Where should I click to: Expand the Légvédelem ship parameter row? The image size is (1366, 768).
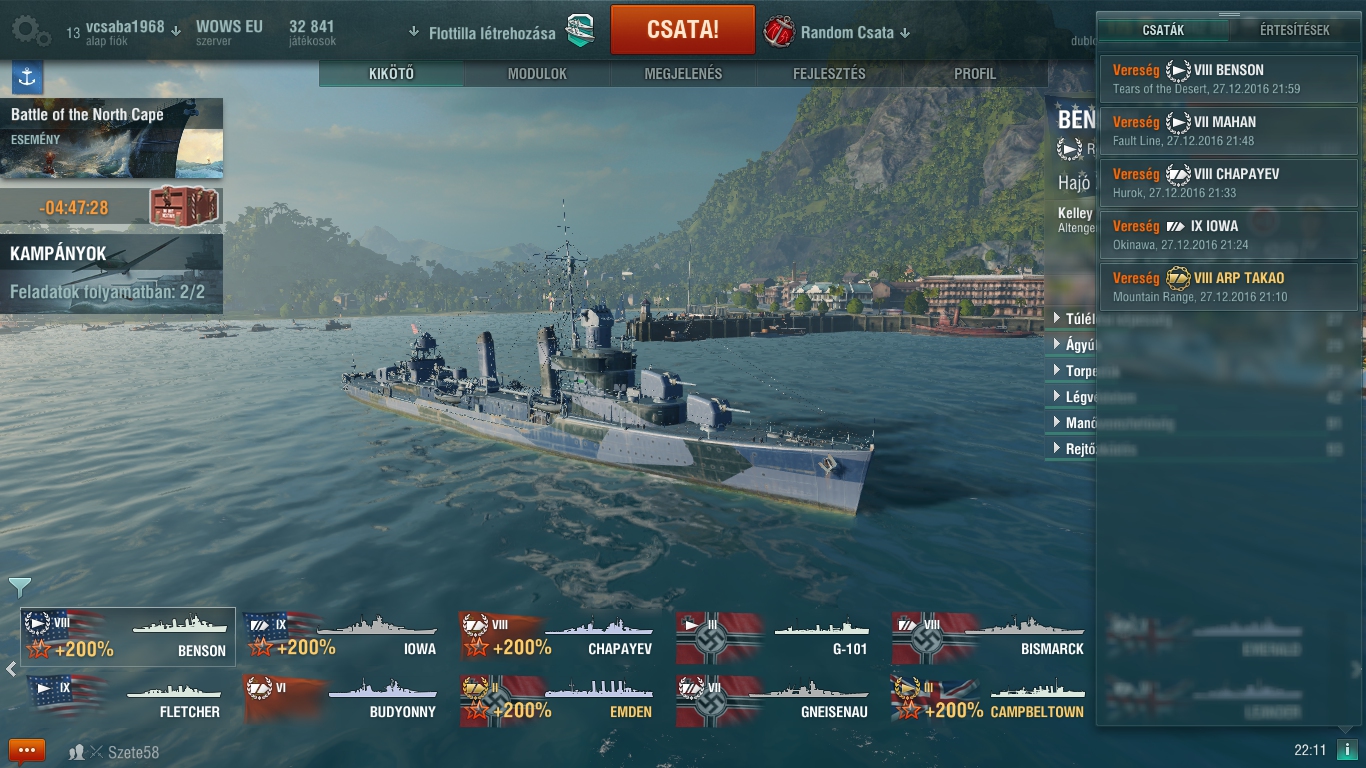click(x=1071, y=397)
